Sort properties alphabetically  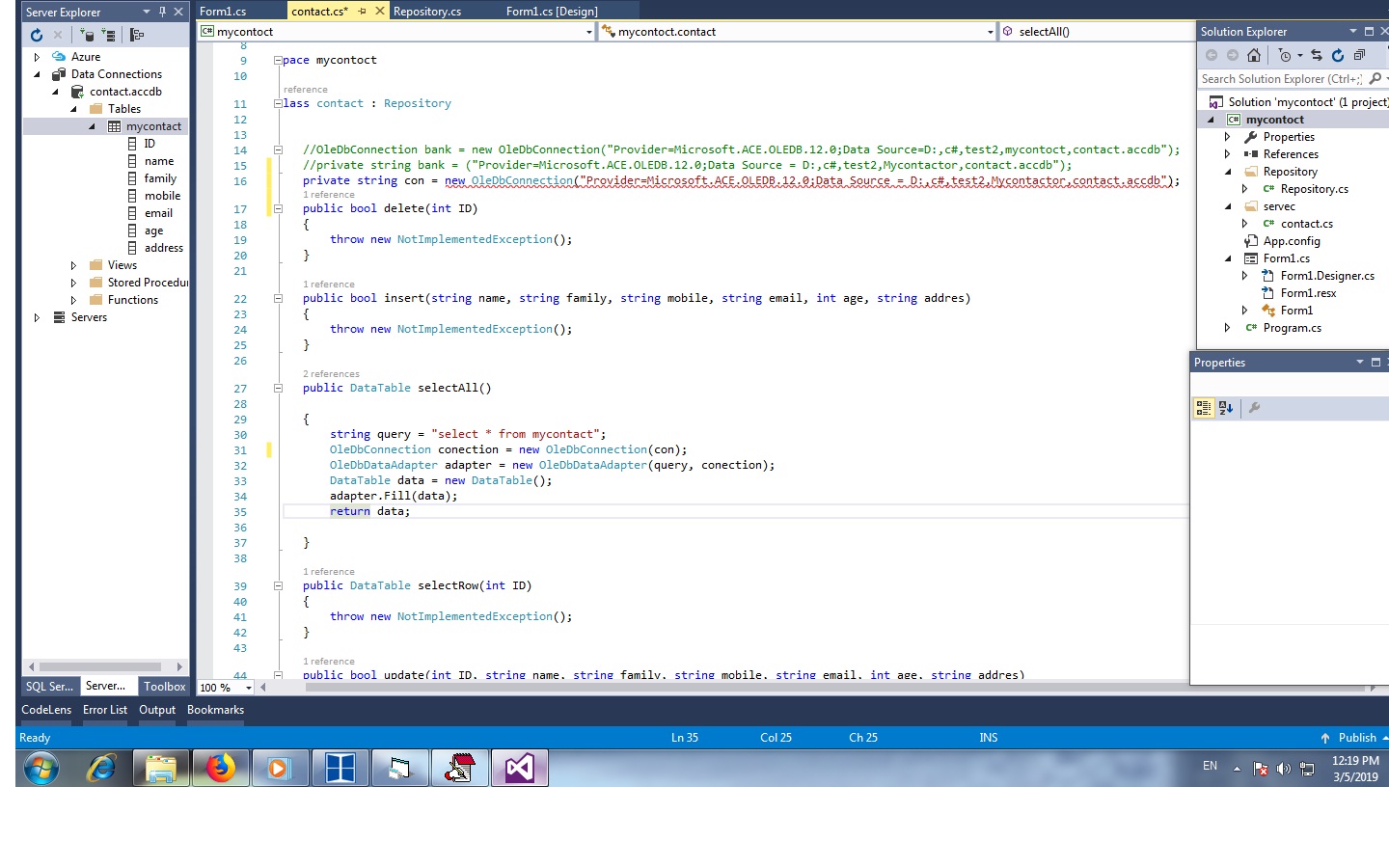point(1226,408)
